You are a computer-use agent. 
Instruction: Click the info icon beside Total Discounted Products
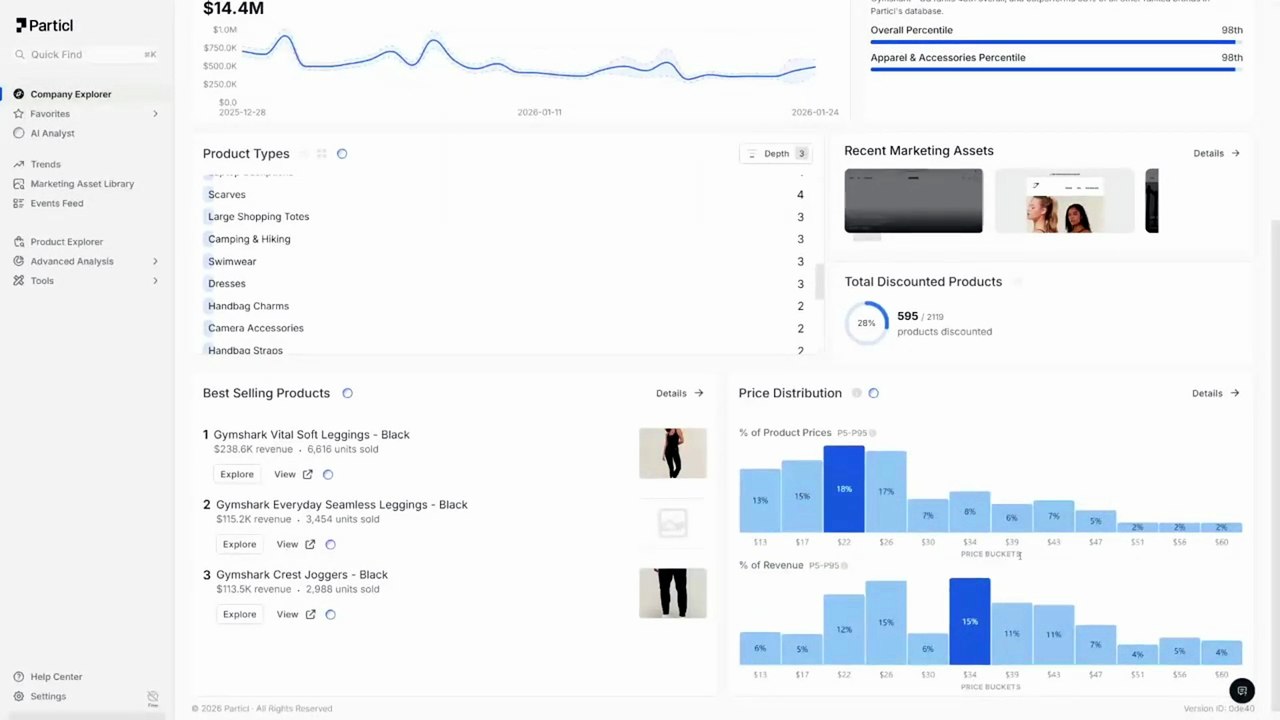pos(1017,282)
